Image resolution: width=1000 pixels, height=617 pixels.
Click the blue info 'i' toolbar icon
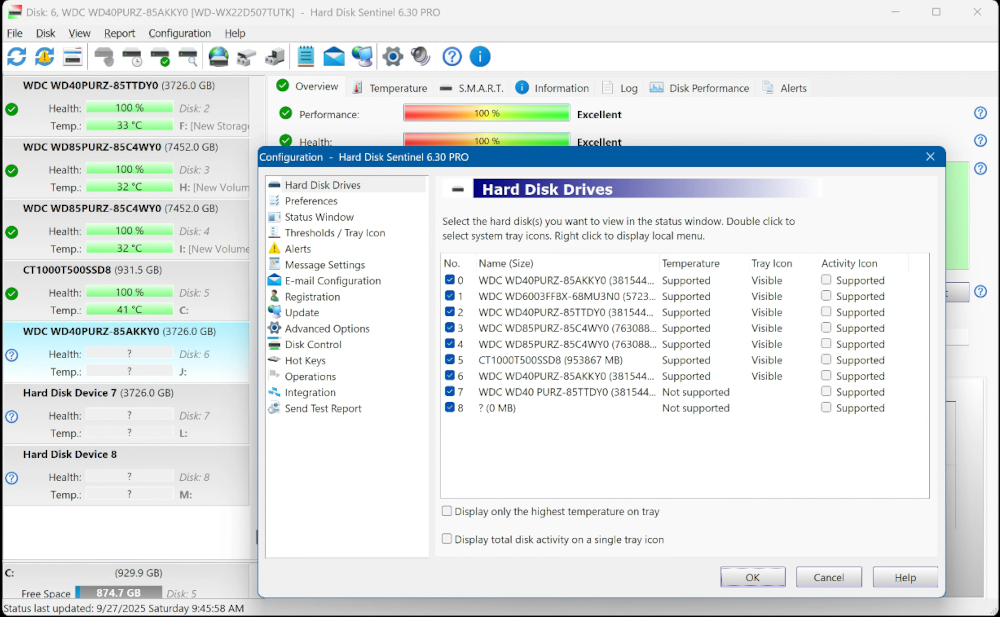pyautogui.click(x=480, y=57)
